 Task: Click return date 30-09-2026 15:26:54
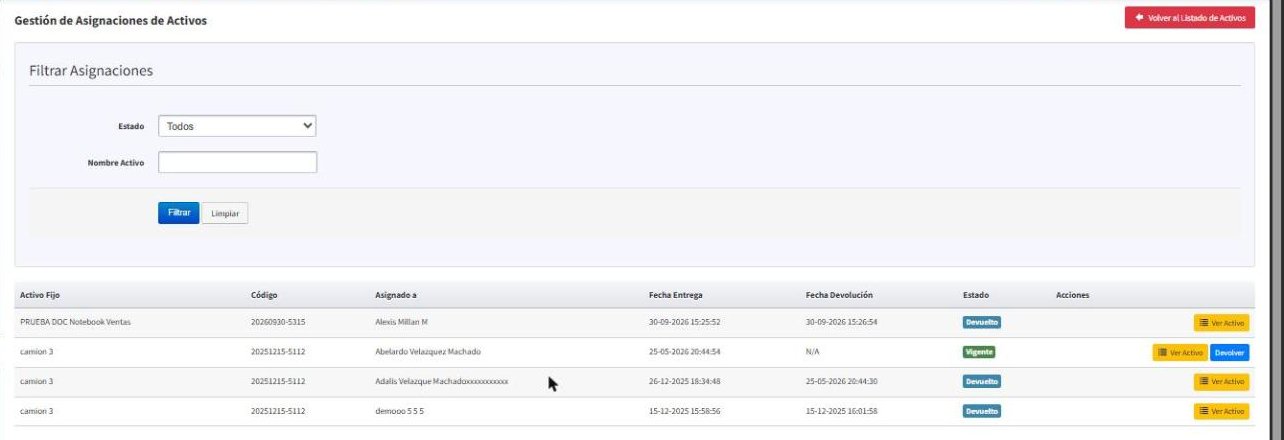842,322
